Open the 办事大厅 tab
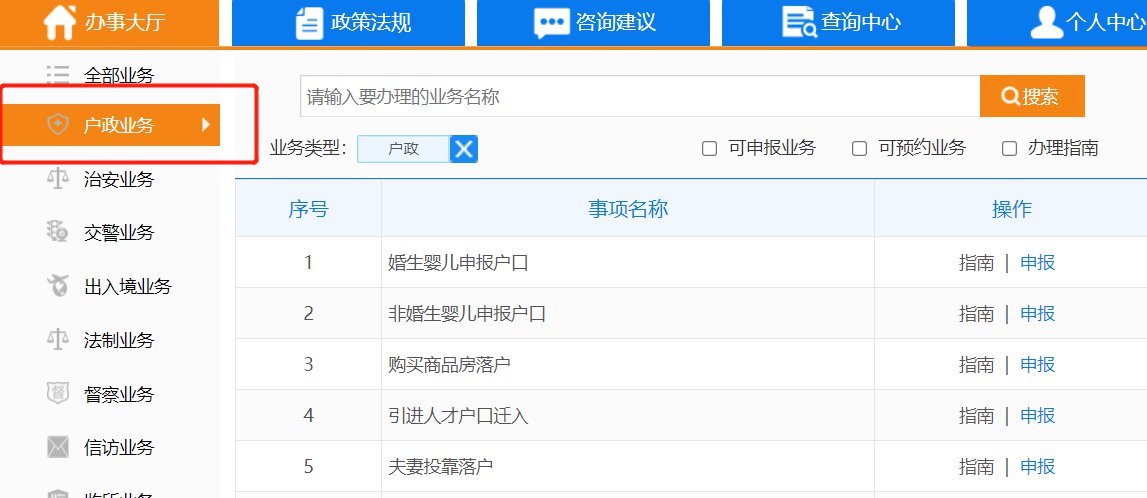 pyautogui.click(x=109, y=23)
